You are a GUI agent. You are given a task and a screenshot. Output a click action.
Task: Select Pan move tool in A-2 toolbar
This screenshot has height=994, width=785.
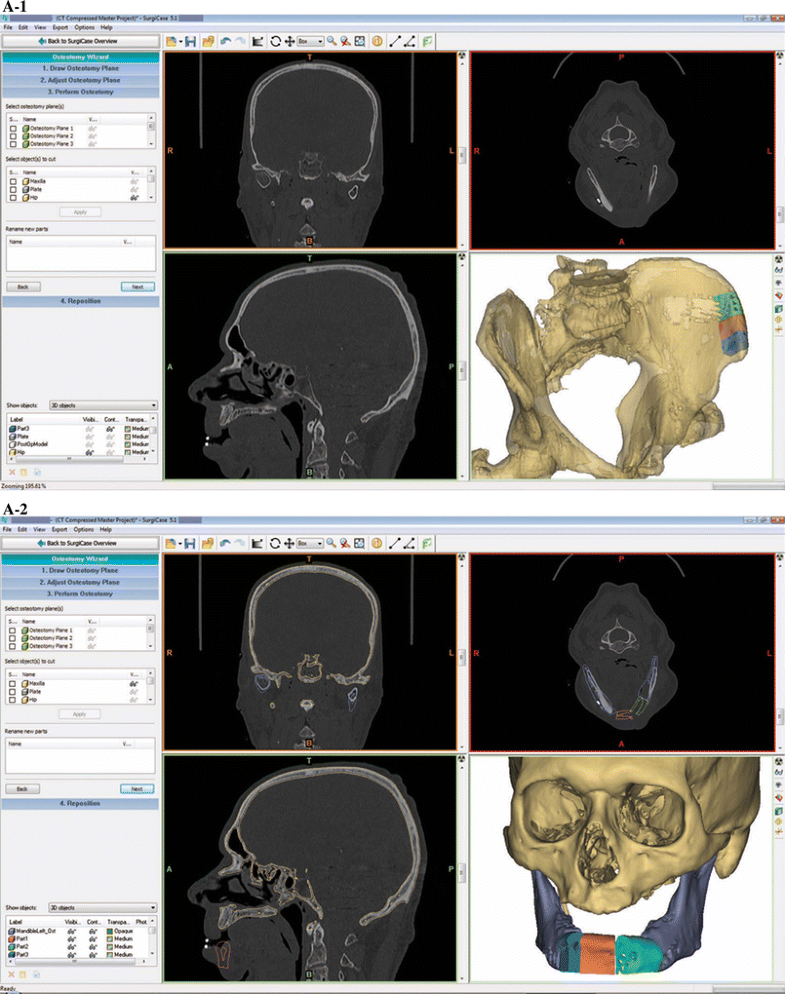(289, 544)
